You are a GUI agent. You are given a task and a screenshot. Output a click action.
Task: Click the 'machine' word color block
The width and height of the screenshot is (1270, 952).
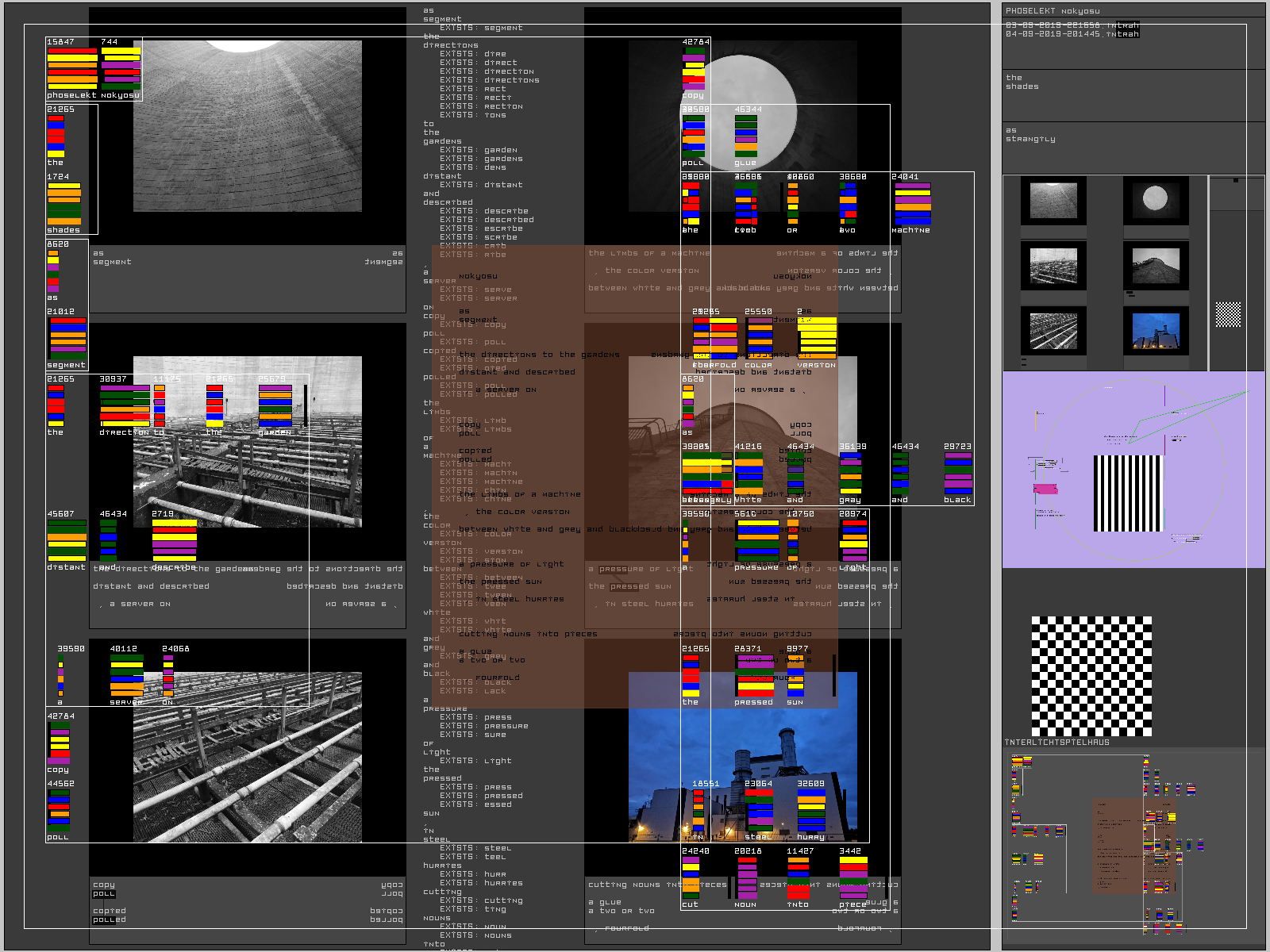[x=912, y=204]
